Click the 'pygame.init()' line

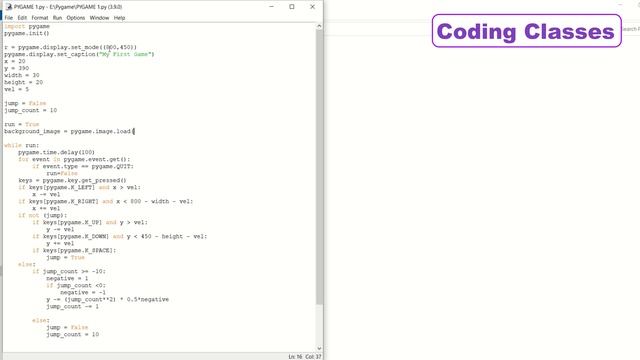pos(27,33)
